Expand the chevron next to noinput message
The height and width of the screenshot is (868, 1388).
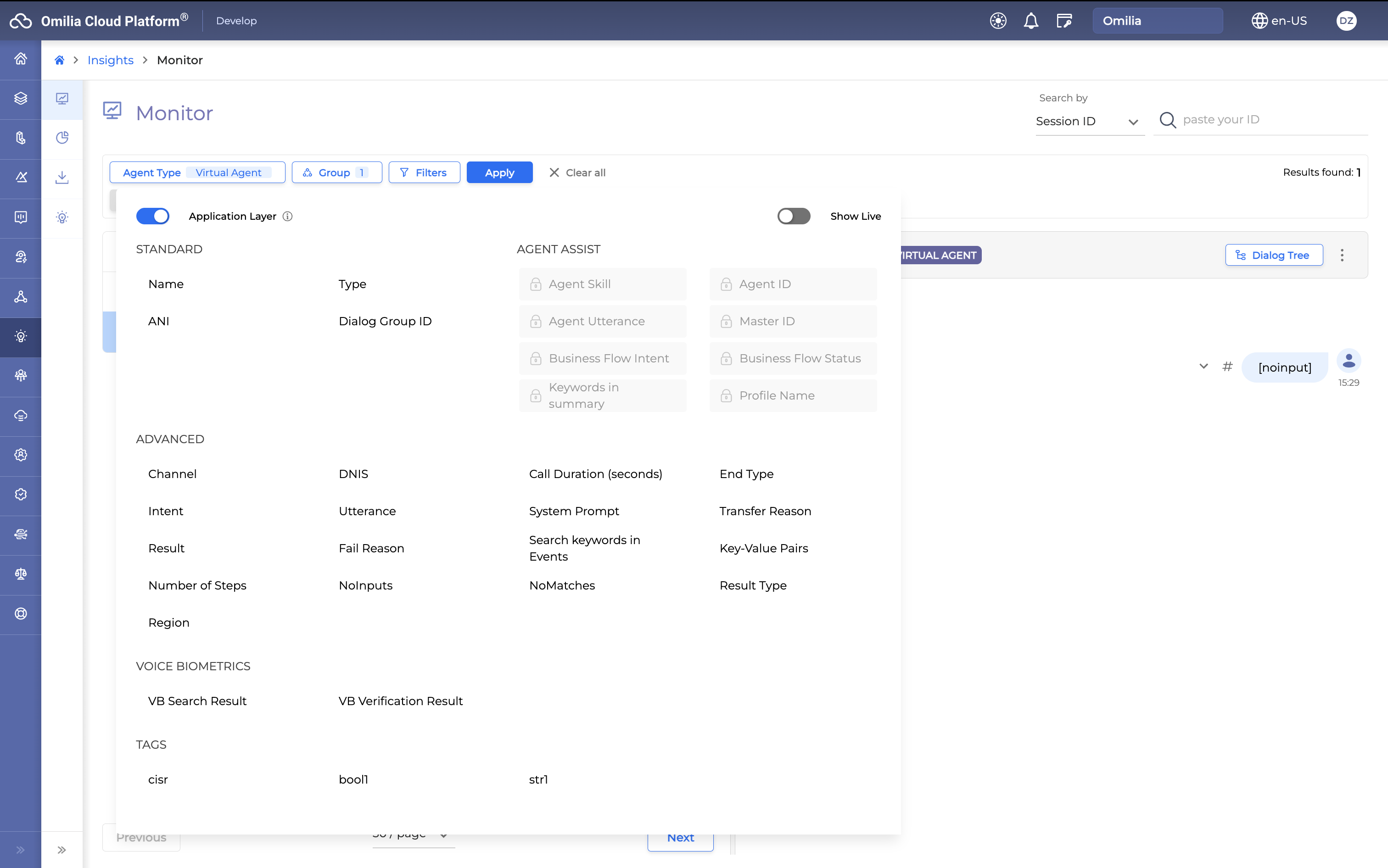tap(1203, 366)
